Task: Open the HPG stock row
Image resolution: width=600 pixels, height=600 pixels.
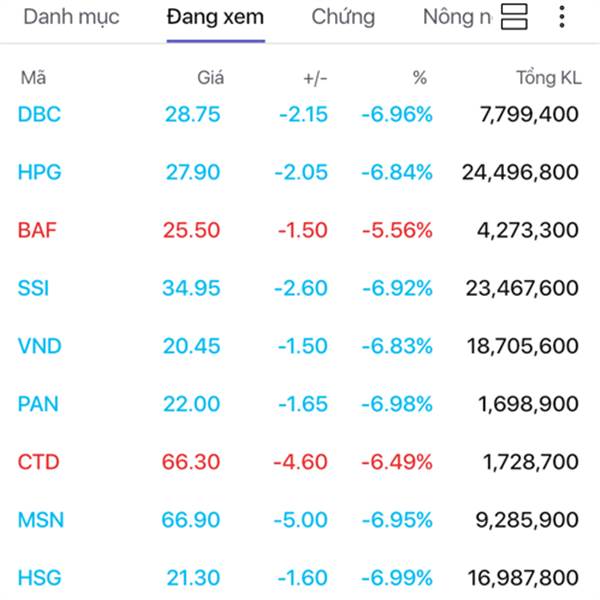Action: click(x=298, y=172)
